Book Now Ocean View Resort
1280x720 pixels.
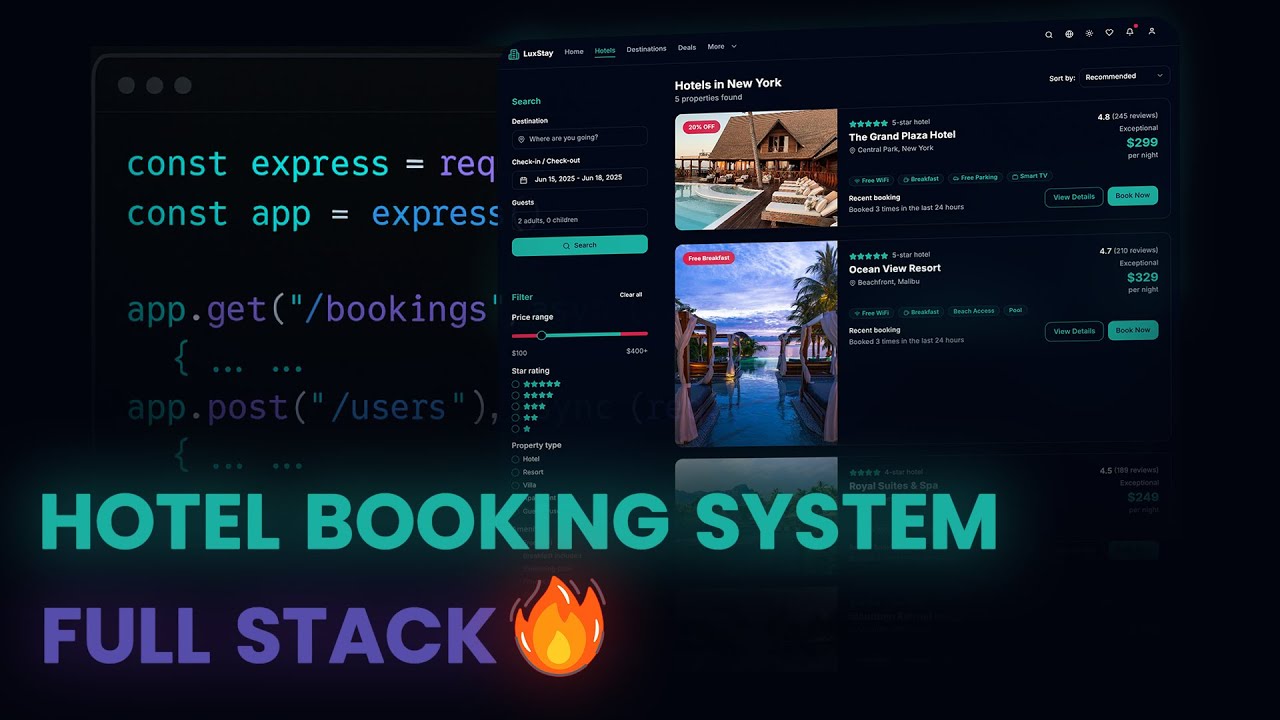[1133, 330]
